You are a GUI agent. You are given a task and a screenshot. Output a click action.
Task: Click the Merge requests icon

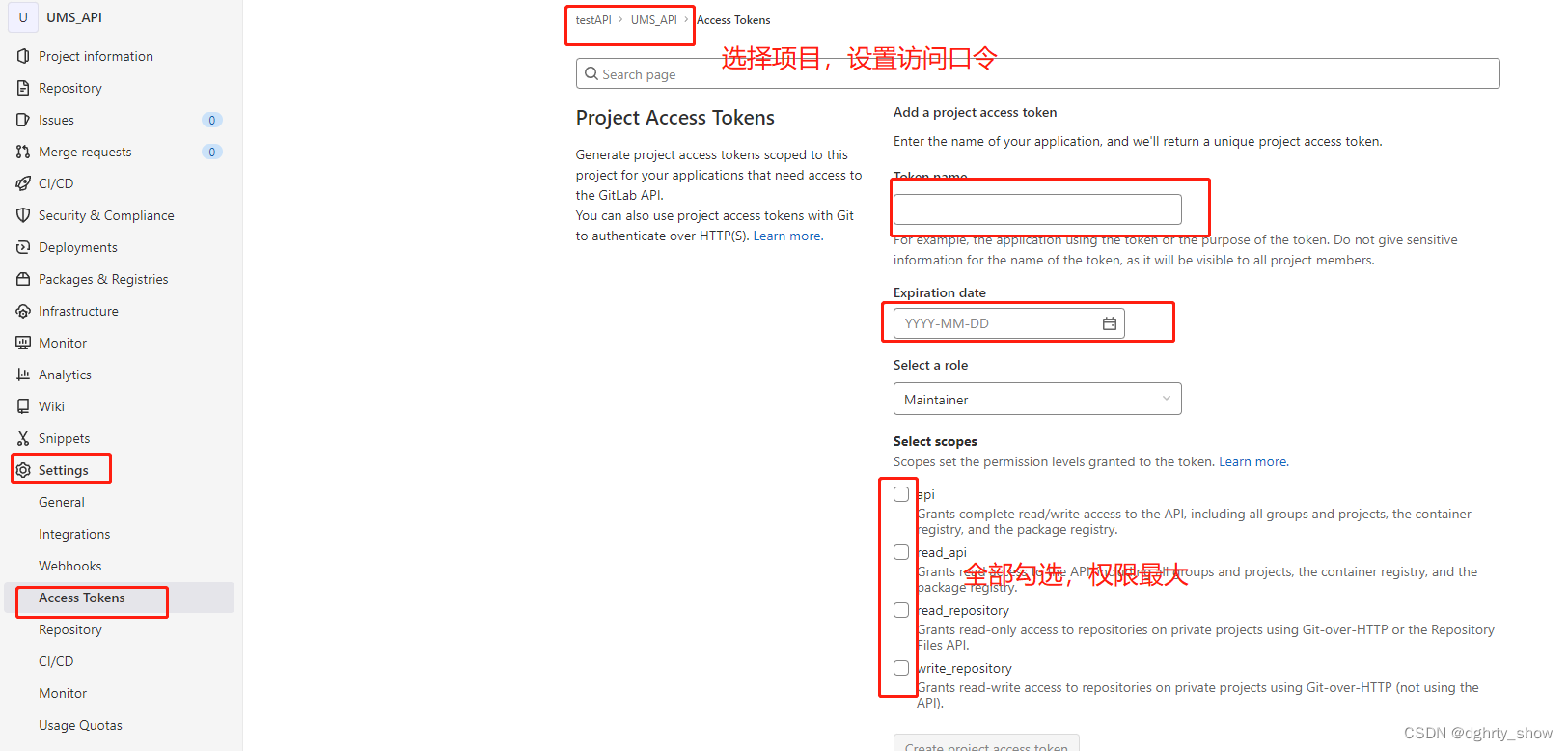[23, 152]
